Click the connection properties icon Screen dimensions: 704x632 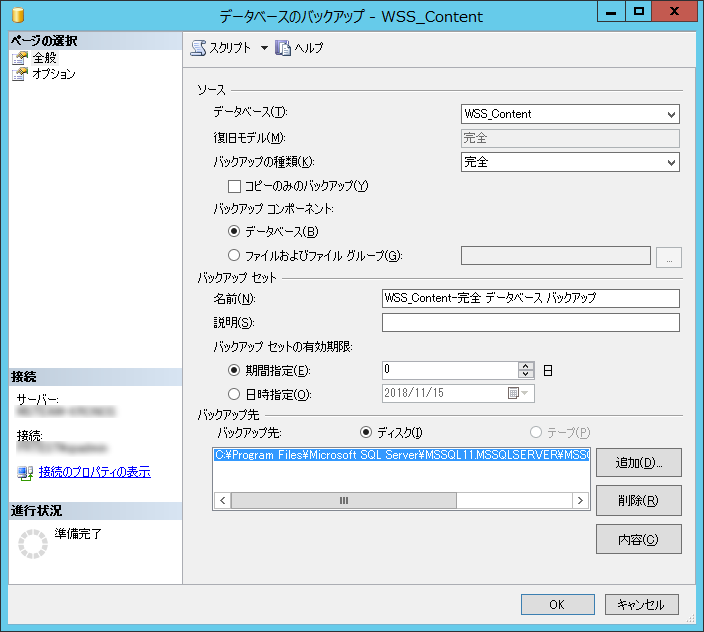point(25,473)
